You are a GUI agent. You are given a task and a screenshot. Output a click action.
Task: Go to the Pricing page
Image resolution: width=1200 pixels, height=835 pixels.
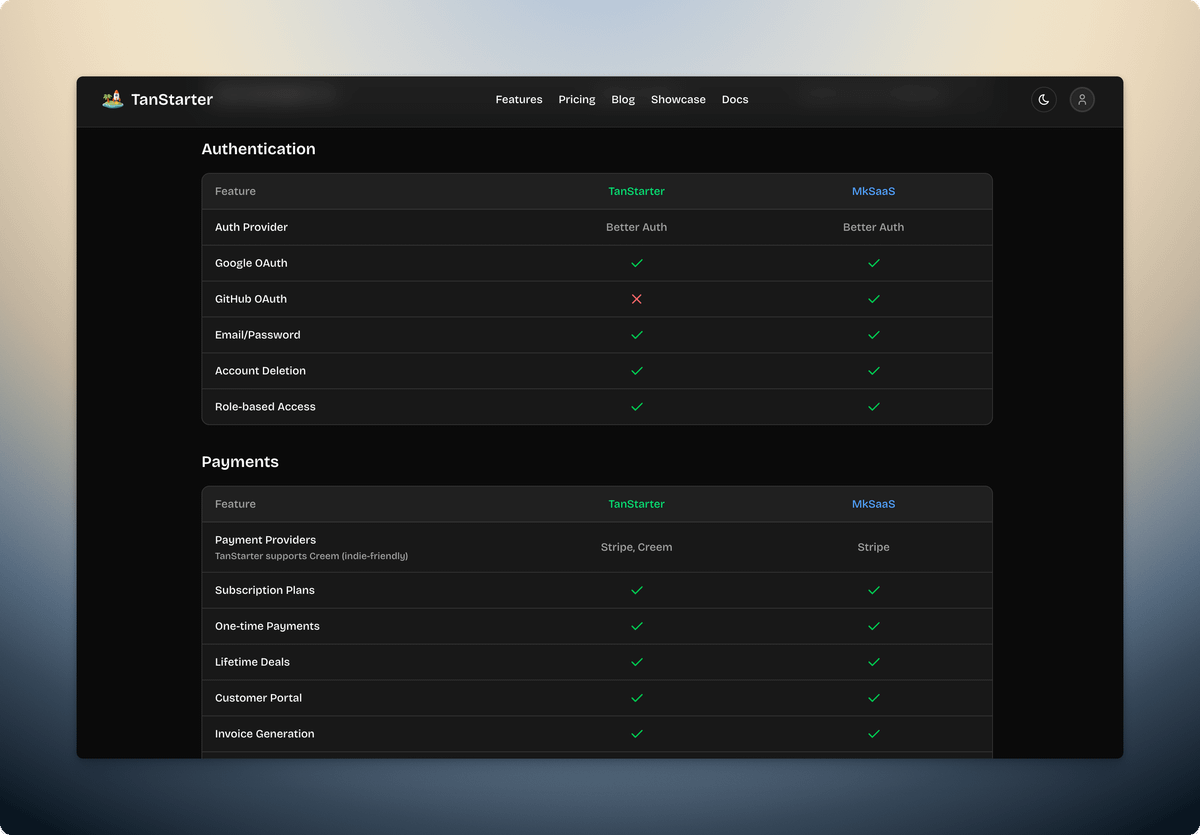577,100
